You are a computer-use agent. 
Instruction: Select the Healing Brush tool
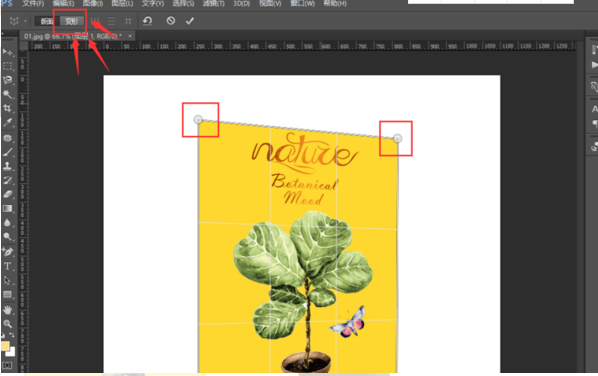(x=7, y=138)
